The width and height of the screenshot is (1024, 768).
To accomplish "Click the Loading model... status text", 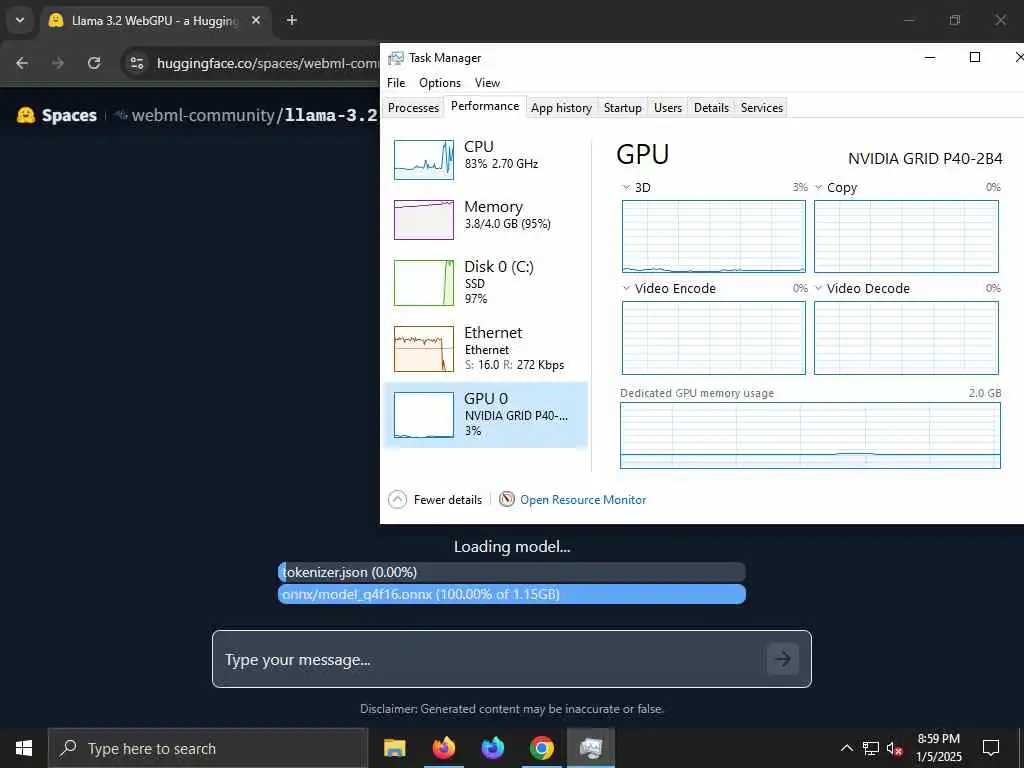I will coord(512,547).
